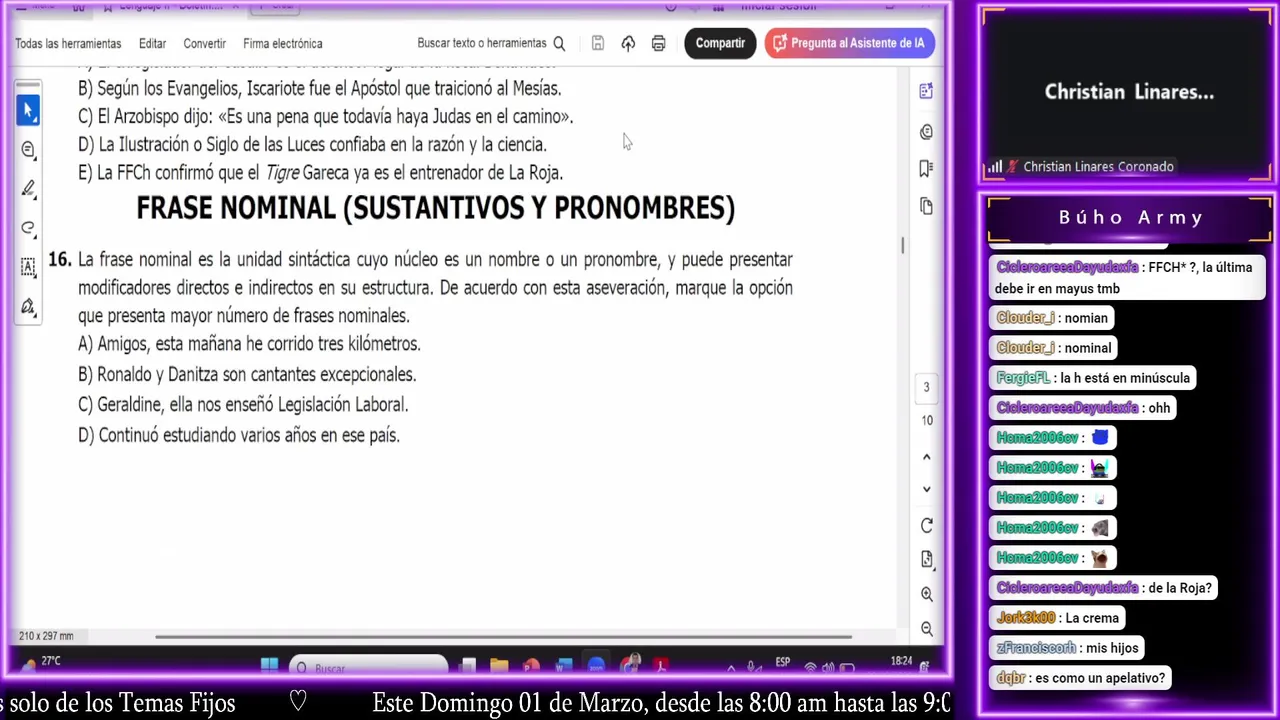Click the search magnifier icon in toolbar
1280x720 pixels.
coord(559,43)
